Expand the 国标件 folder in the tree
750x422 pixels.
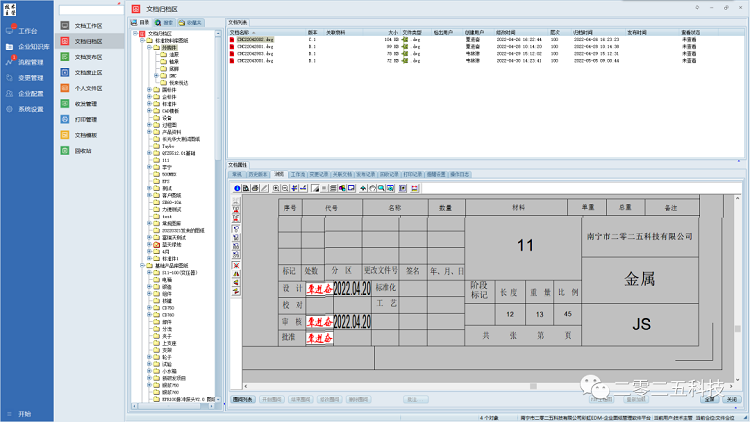(149, 89)
